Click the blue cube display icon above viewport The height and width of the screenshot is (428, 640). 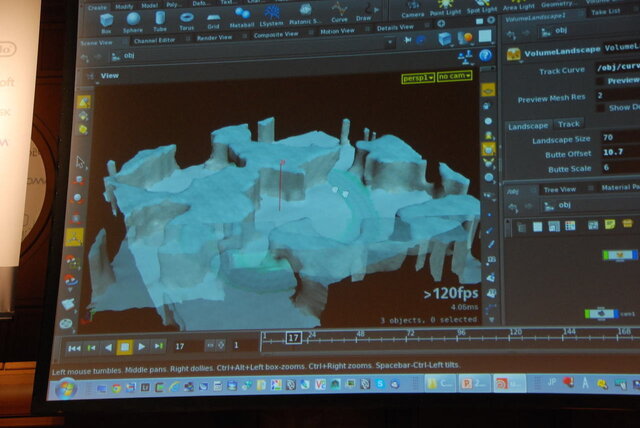(445, 39)
